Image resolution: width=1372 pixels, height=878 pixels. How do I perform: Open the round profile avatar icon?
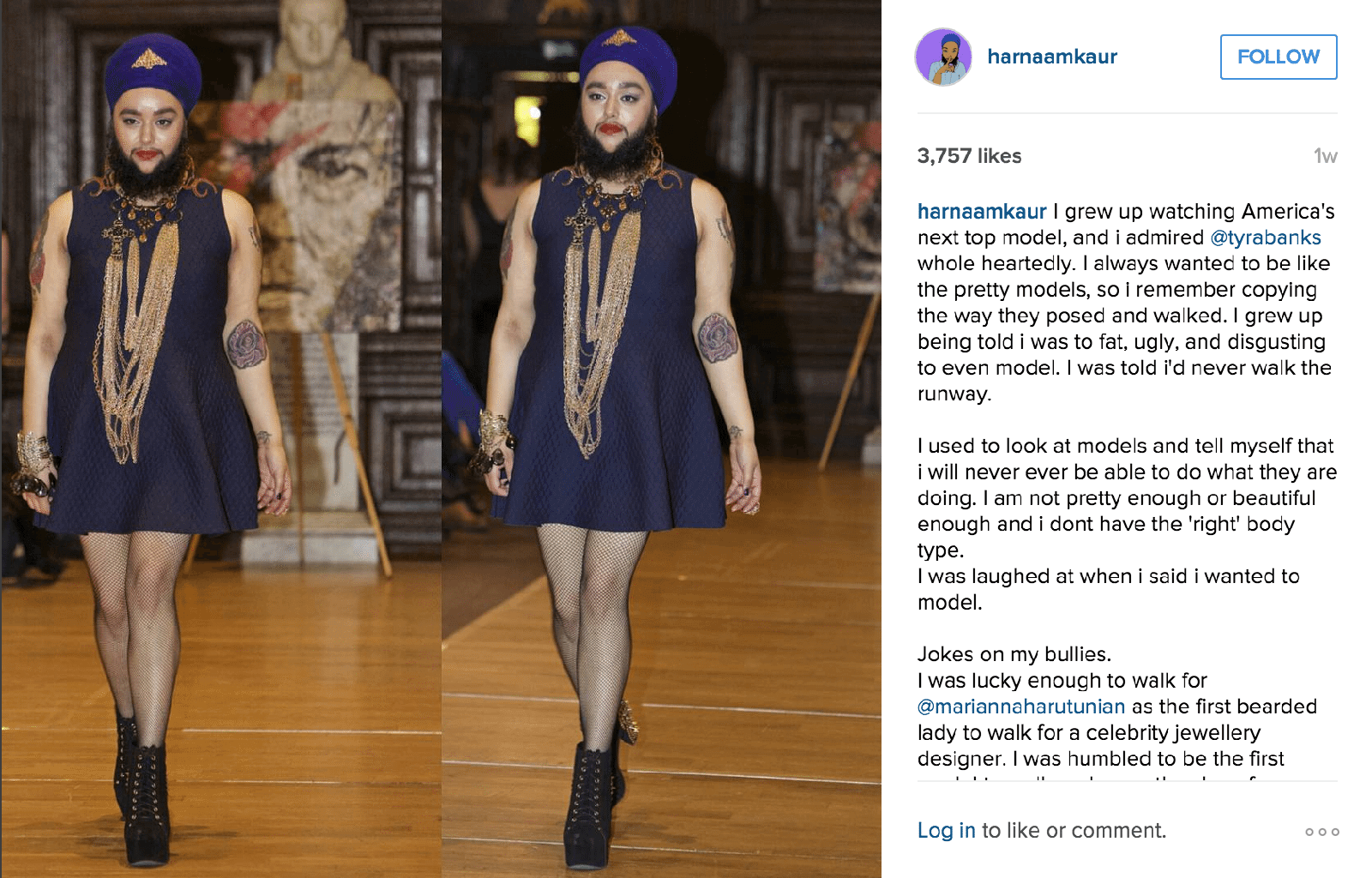[x=943, y=57]
